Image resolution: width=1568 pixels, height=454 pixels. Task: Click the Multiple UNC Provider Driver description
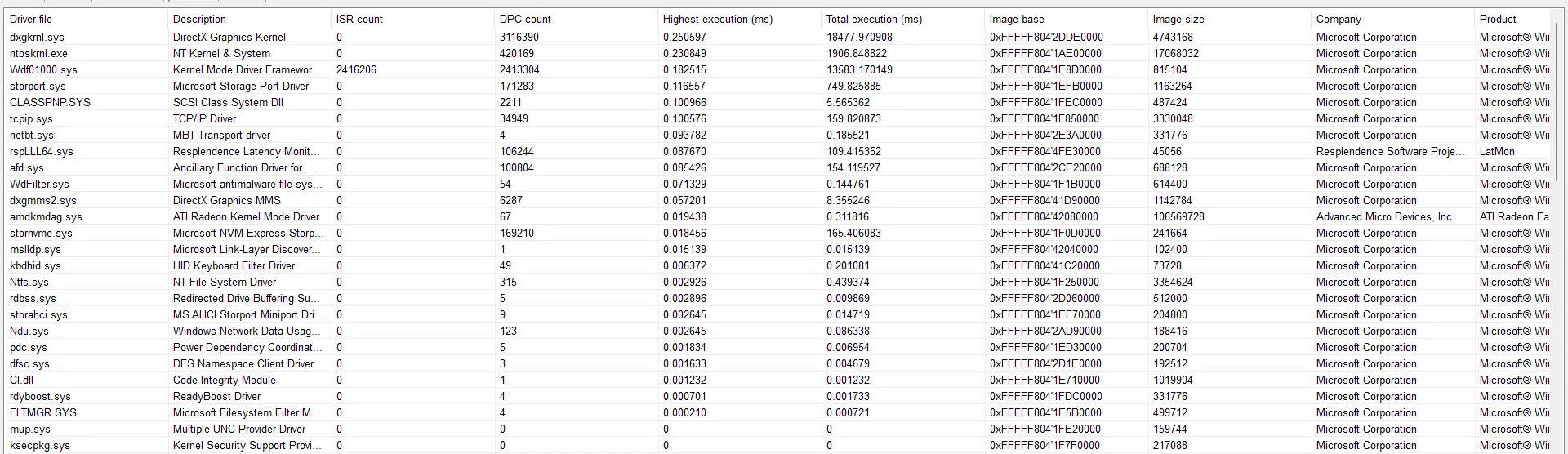click(x=239, y=429)
